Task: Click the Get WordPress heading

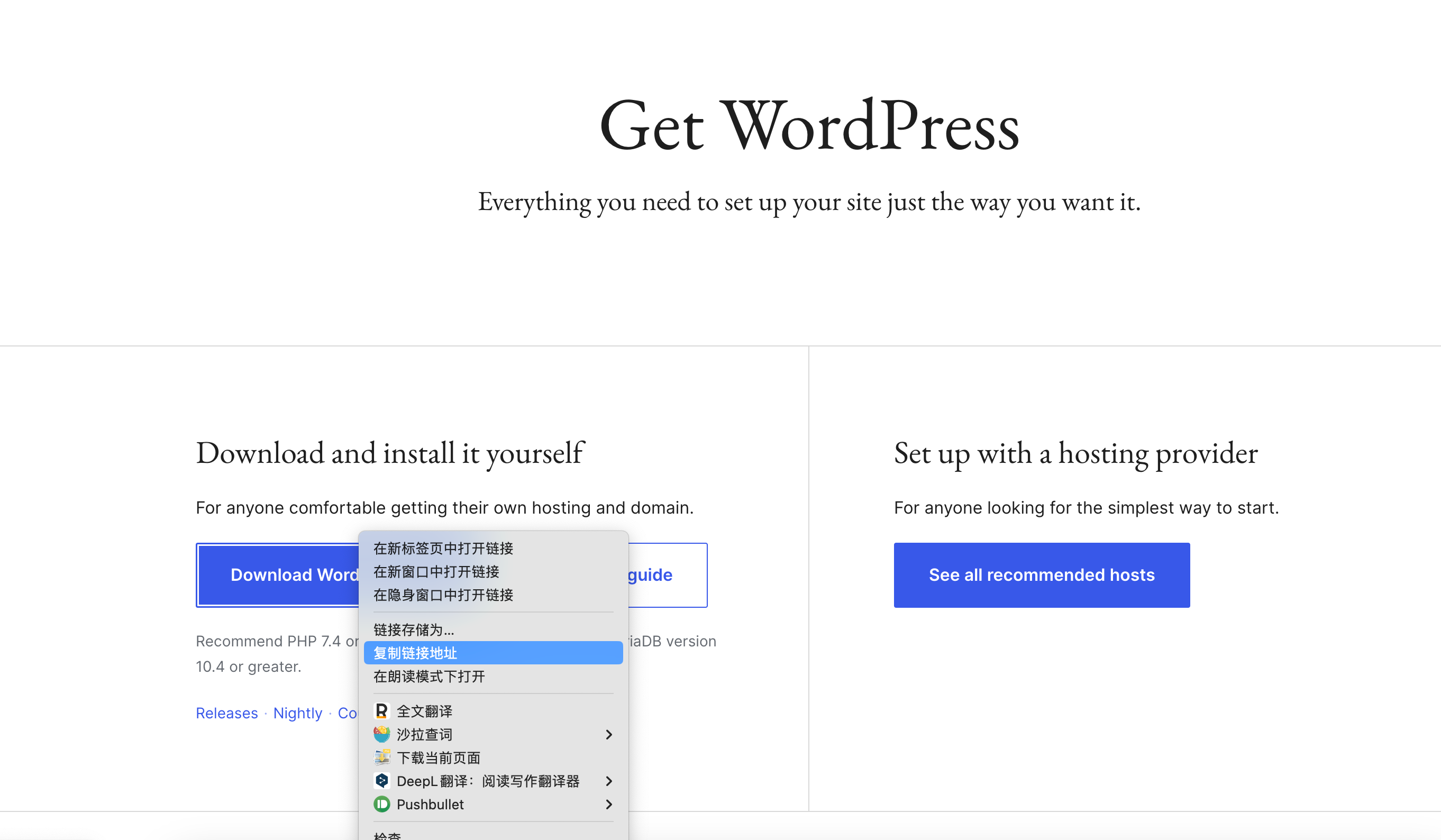Action: point(809,125)
